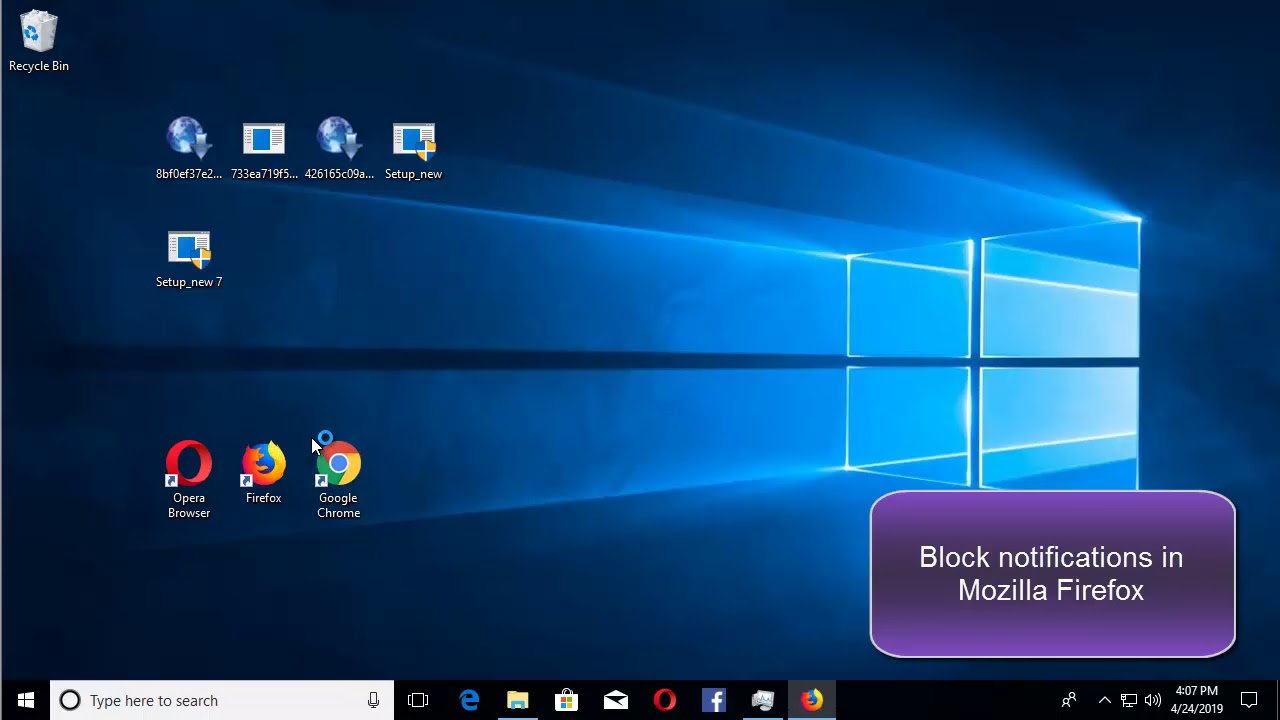Select the Setup_new 7 installer icon

[x=189, y=258]
